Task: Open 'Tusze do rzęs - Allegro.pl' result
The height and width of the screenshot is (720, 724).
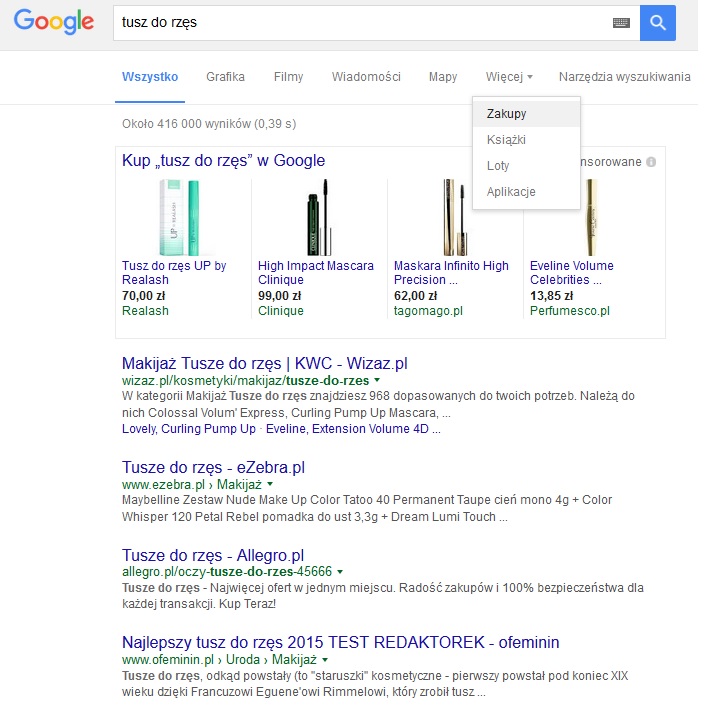Action: (x=213, y=555)
